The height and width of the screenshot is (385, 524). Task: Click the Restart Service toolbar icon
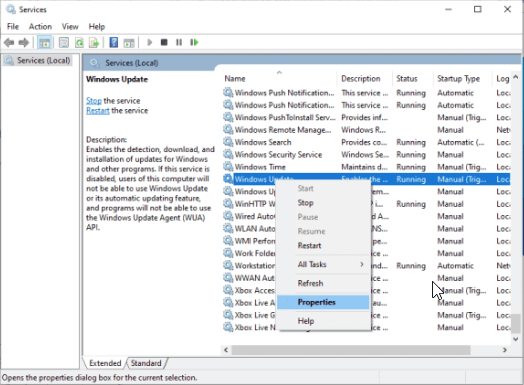tap(194, 42)
